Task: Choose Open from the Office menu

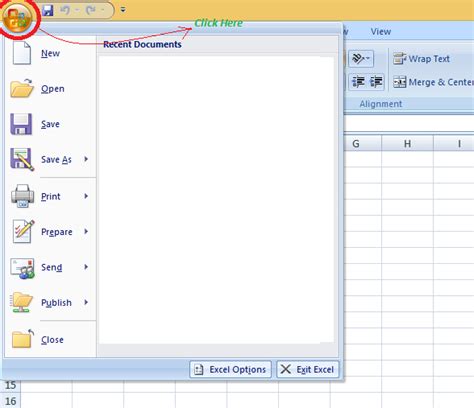Action: tap(52, 89)
